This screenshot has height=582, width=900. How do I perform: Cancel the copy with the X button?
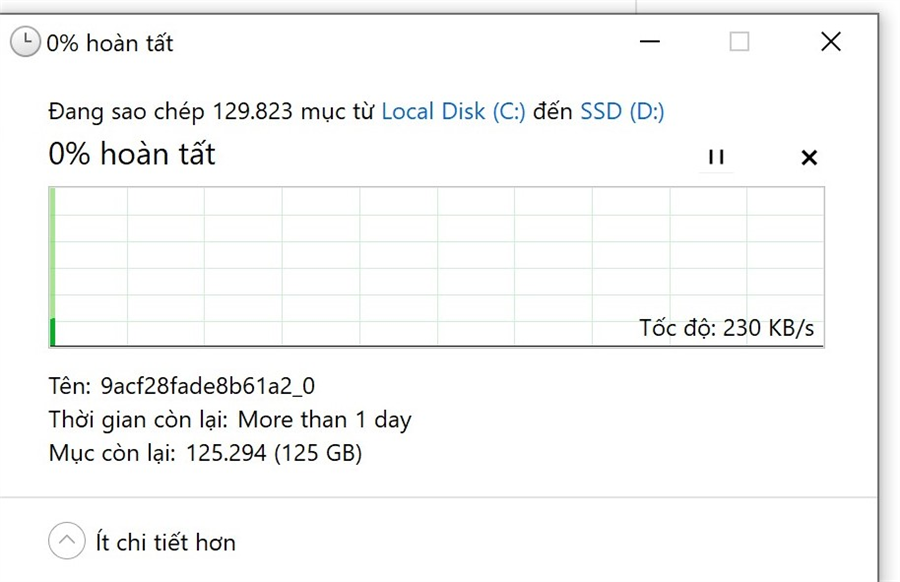(809, 157)
